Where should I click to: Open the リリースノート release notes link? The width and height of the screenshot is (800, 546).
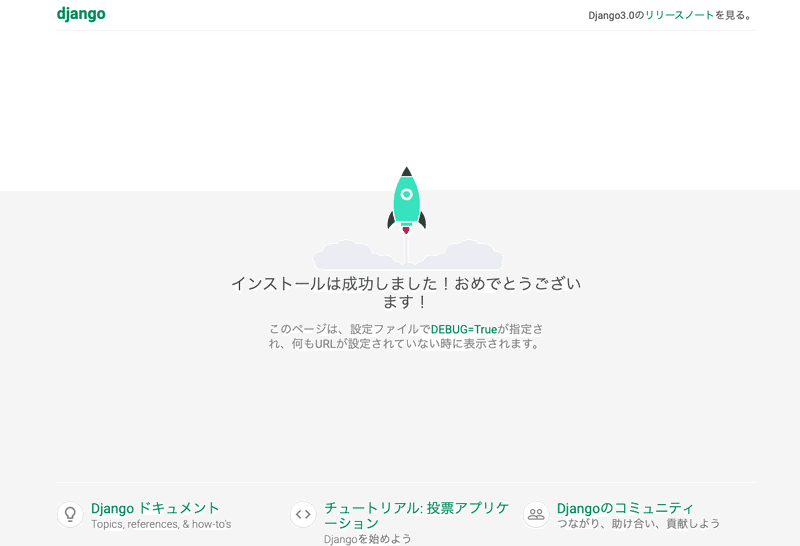(x=679, y=15)
